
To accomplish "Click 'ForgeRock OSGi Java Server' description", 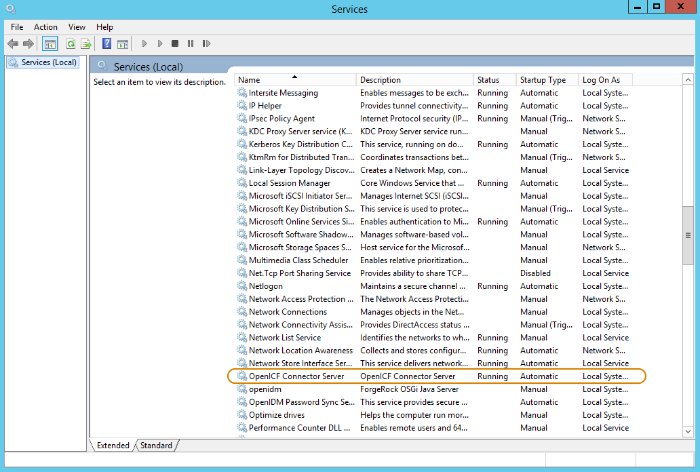I will [x=409, y=389].
